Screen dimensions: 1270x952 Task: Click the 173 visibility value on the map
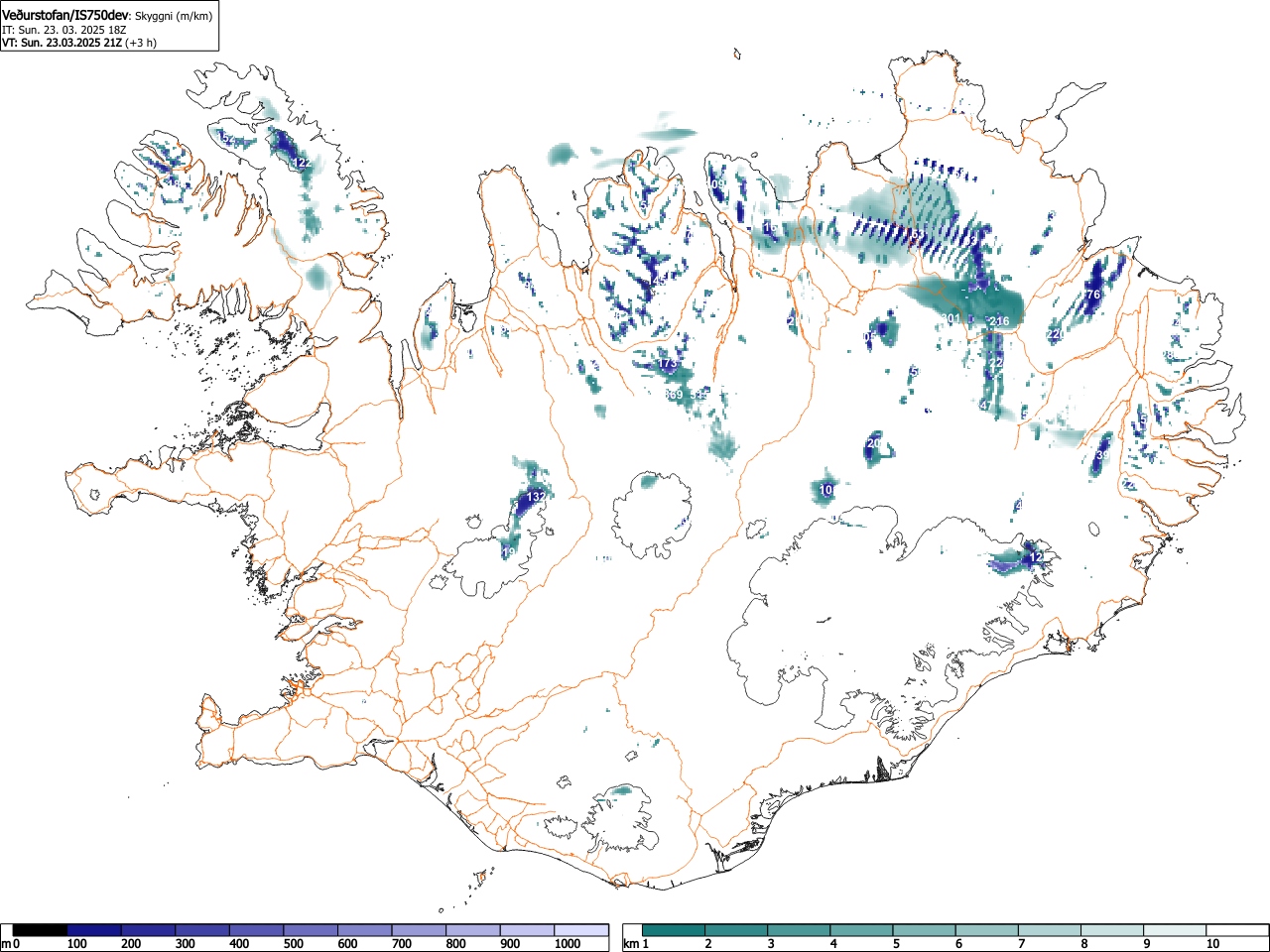[x=668, y=364]
